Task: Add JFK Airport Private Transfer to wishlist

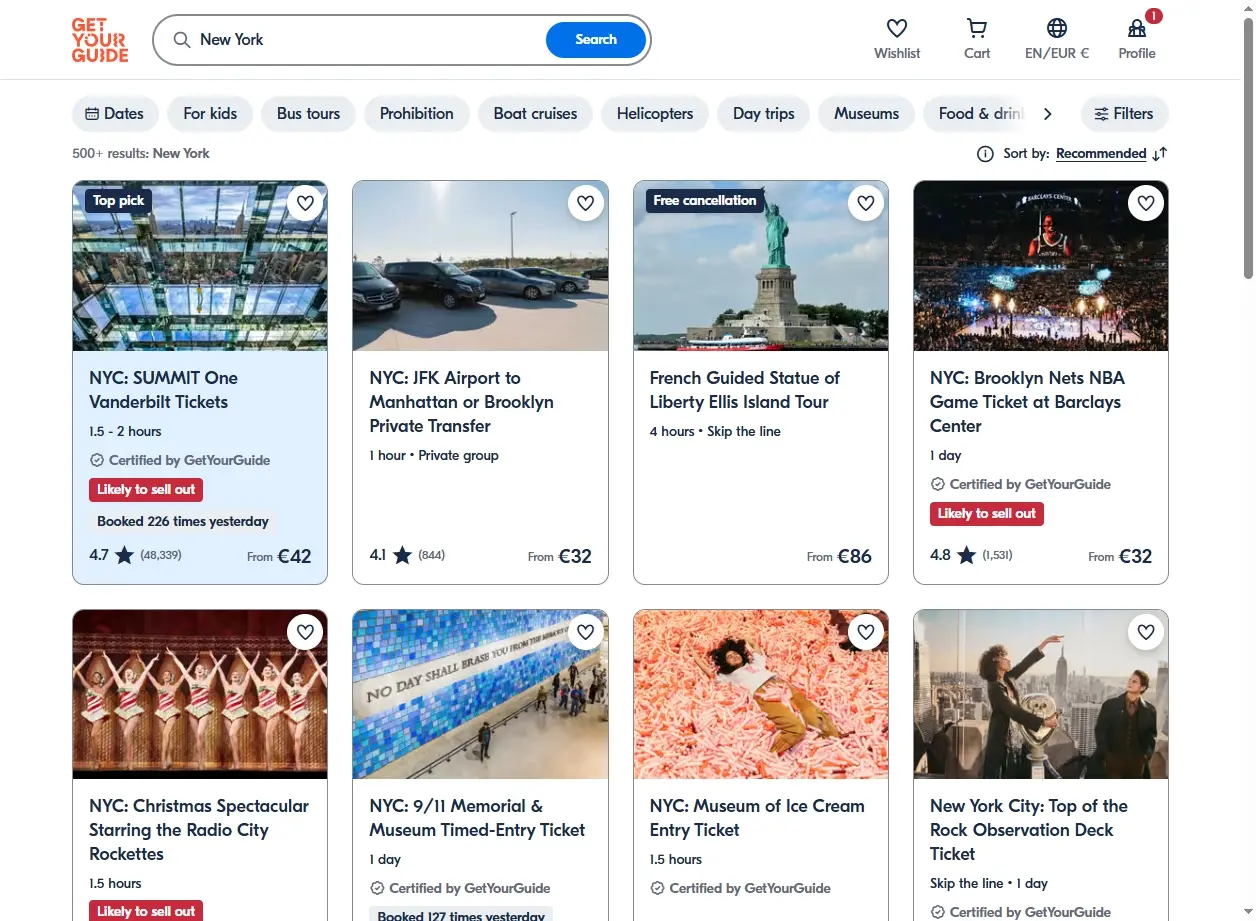Action: [586, 203]
